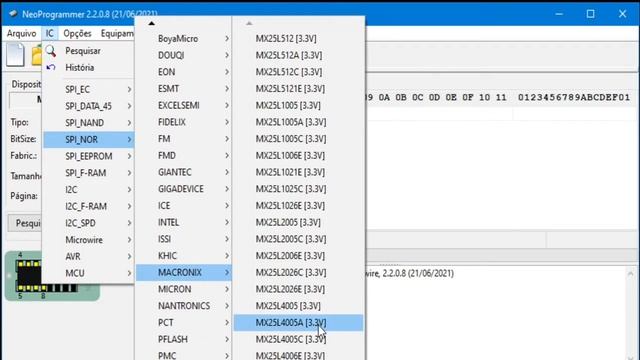Close the open IC menu
This screenshot has width=640, height=360.
tap(49, 33)
